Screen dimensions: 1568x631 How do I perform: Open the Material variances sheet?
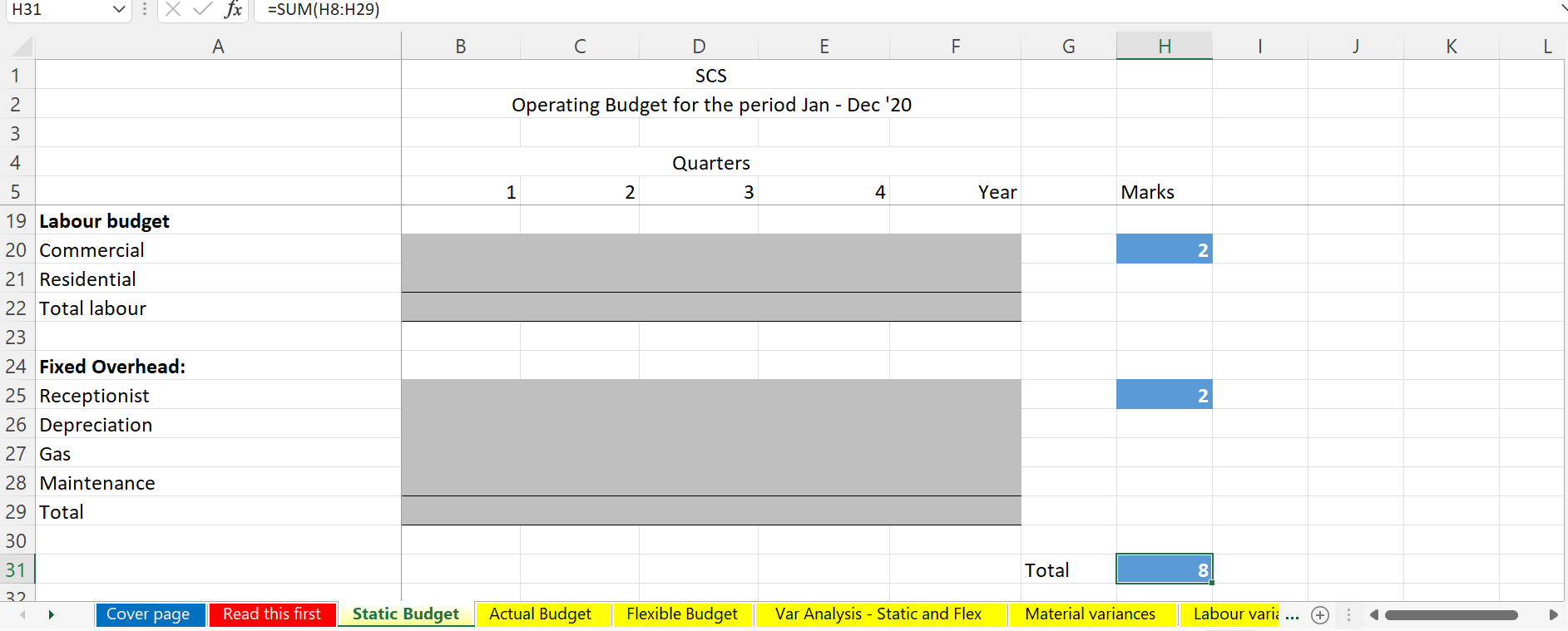1091,614
